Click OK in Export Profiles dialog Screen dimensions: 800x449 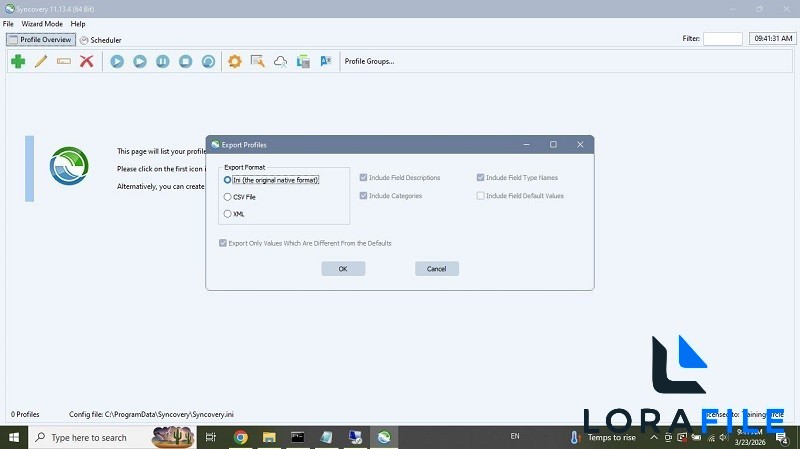[x=343, y=269]
